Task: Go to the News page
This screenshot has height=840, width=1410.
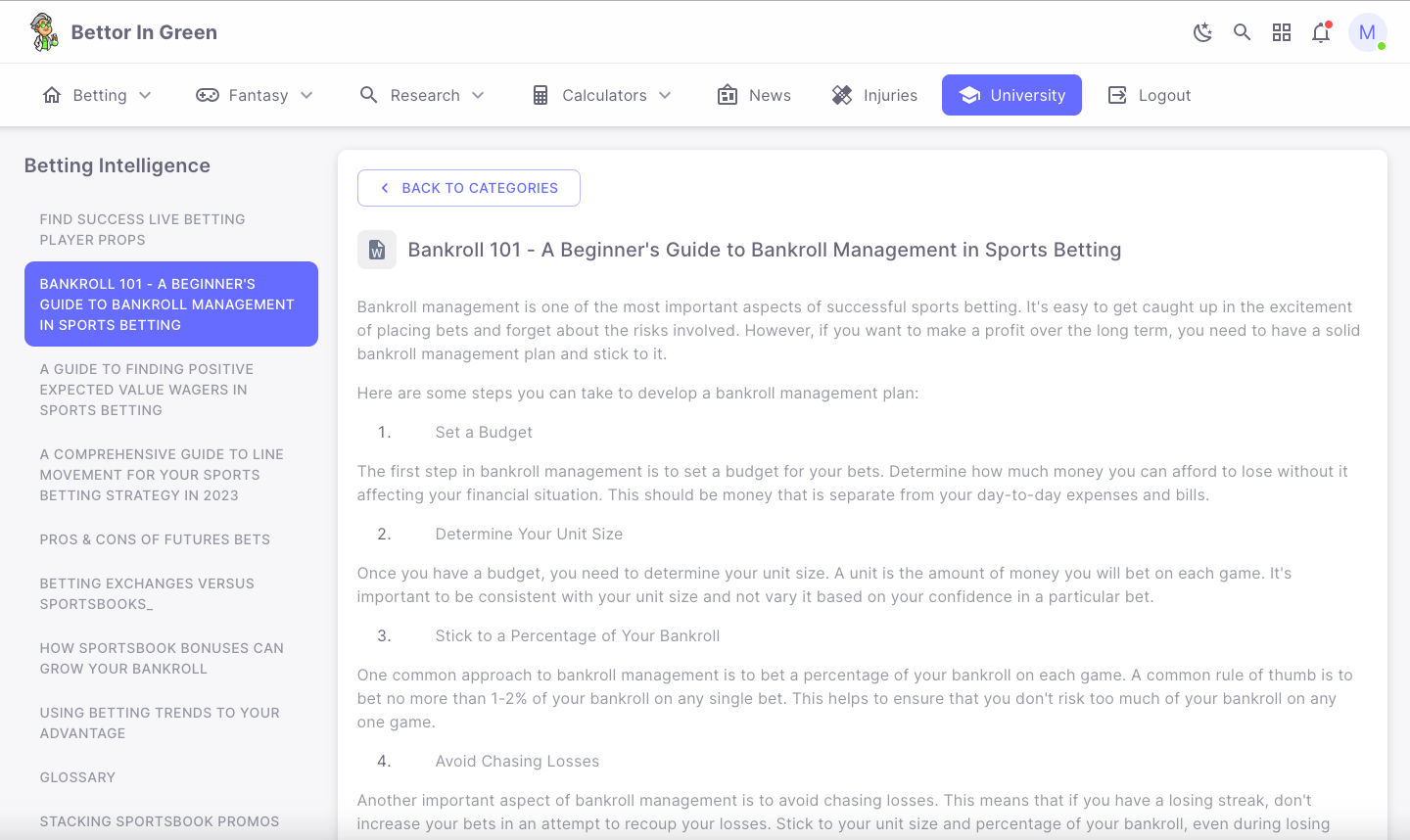Action: [754, 95]
